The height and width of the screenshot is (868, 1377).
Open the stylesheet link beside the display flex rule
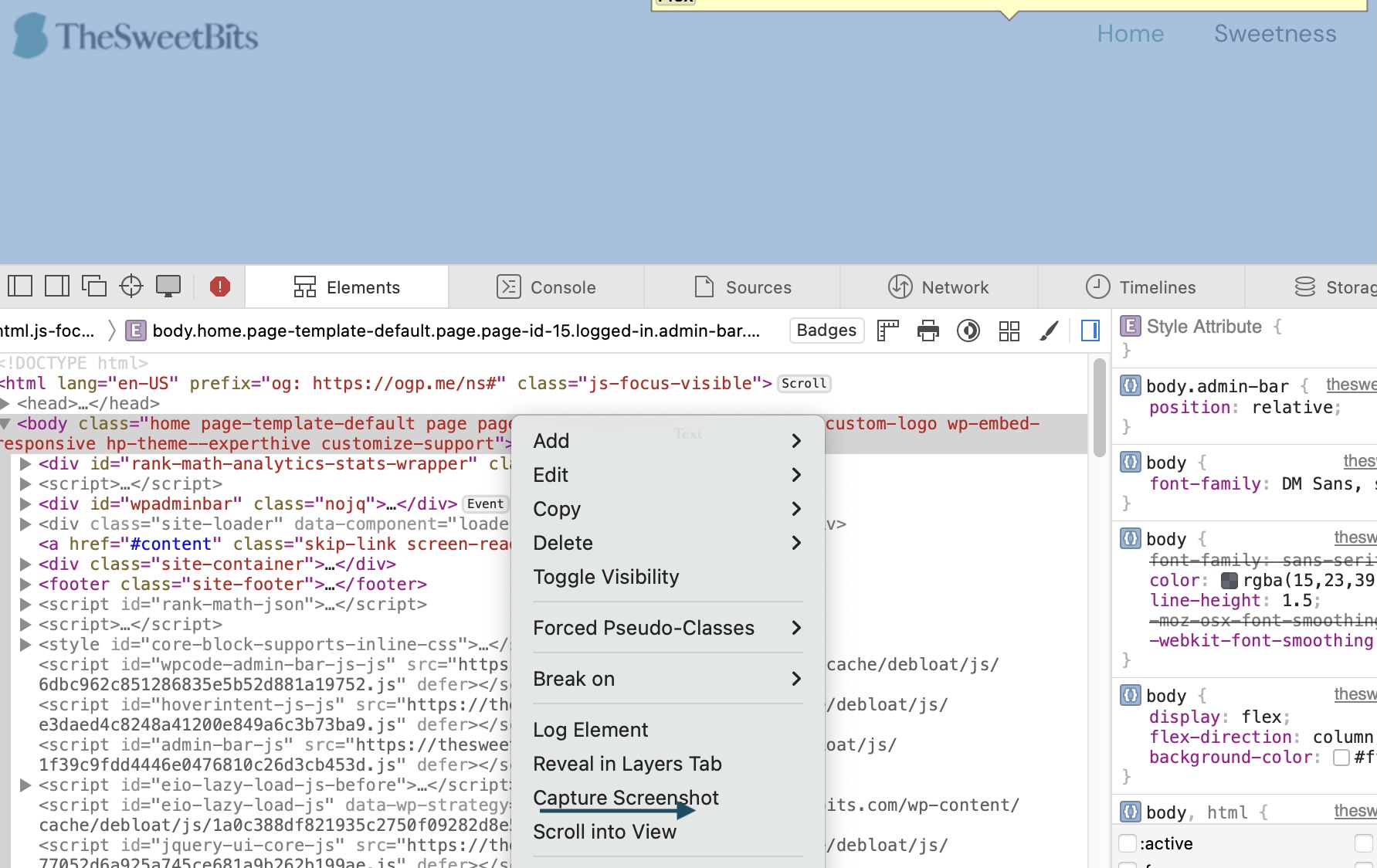(1355, 694)
